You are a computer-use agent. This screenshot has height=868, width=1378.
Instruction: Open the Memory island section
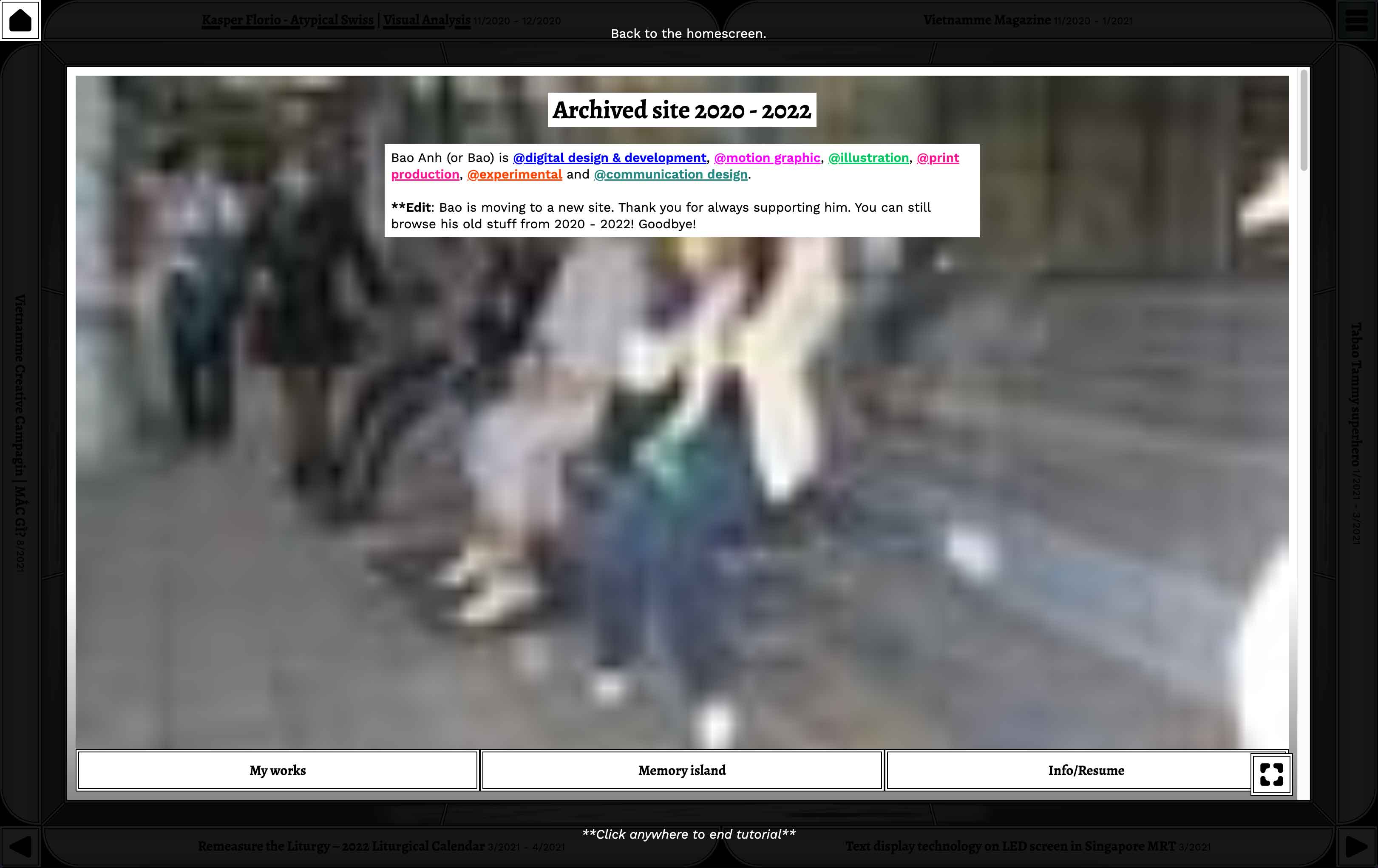[x=681, y=771]
